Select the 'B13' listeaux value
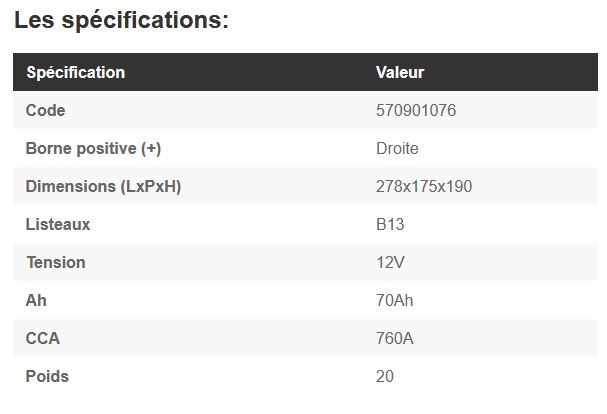 [x=390, y=224]
